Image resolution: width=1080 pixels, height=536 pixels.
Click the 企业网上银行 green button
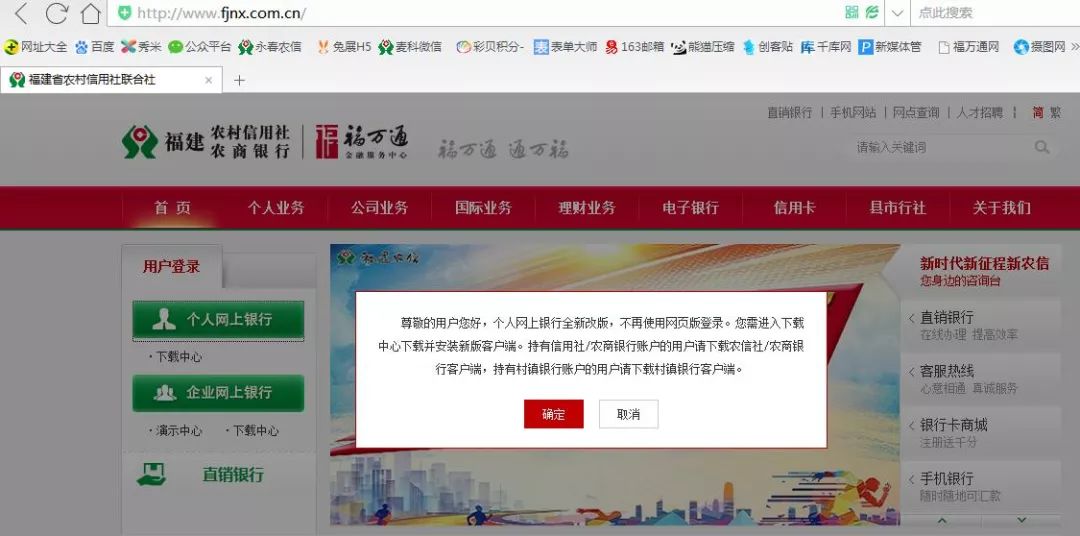click(218, 393)
